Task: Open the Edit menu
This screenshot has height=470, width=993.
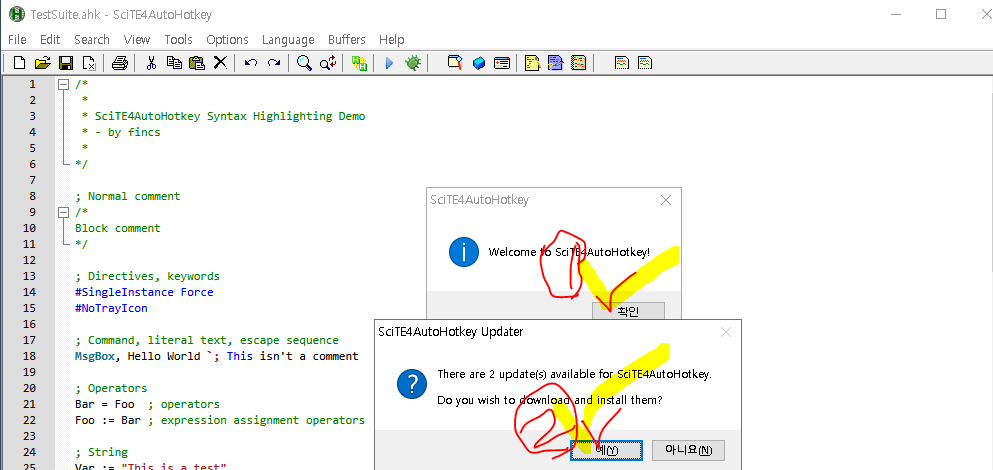Action: (x=50, y=39)
